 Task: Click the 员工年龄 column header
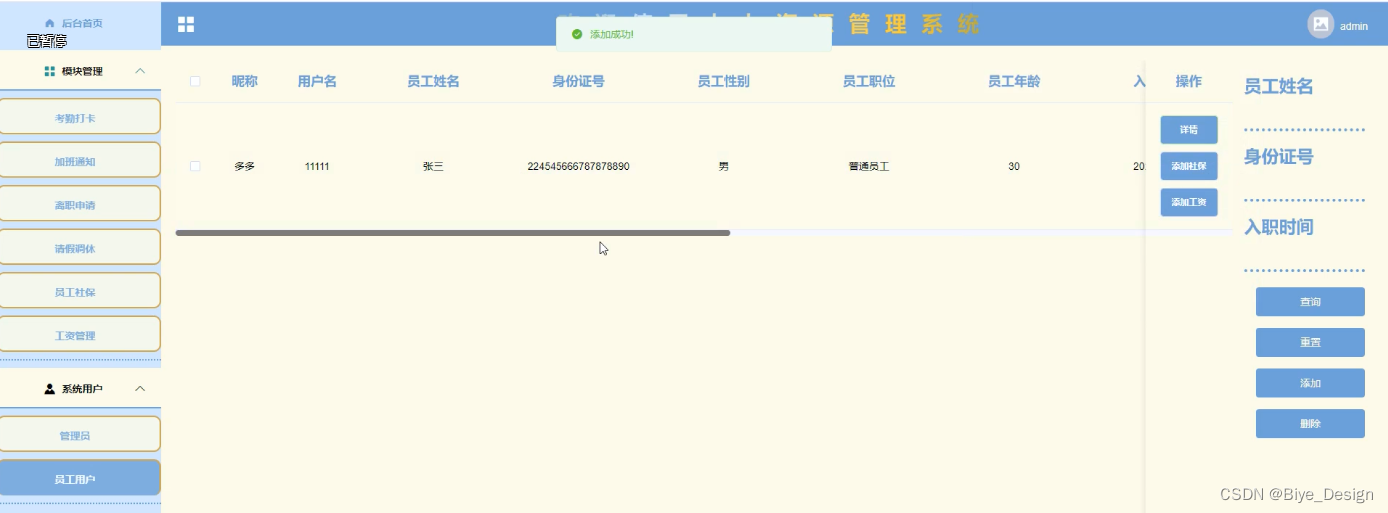click(x=1014, y=81)
